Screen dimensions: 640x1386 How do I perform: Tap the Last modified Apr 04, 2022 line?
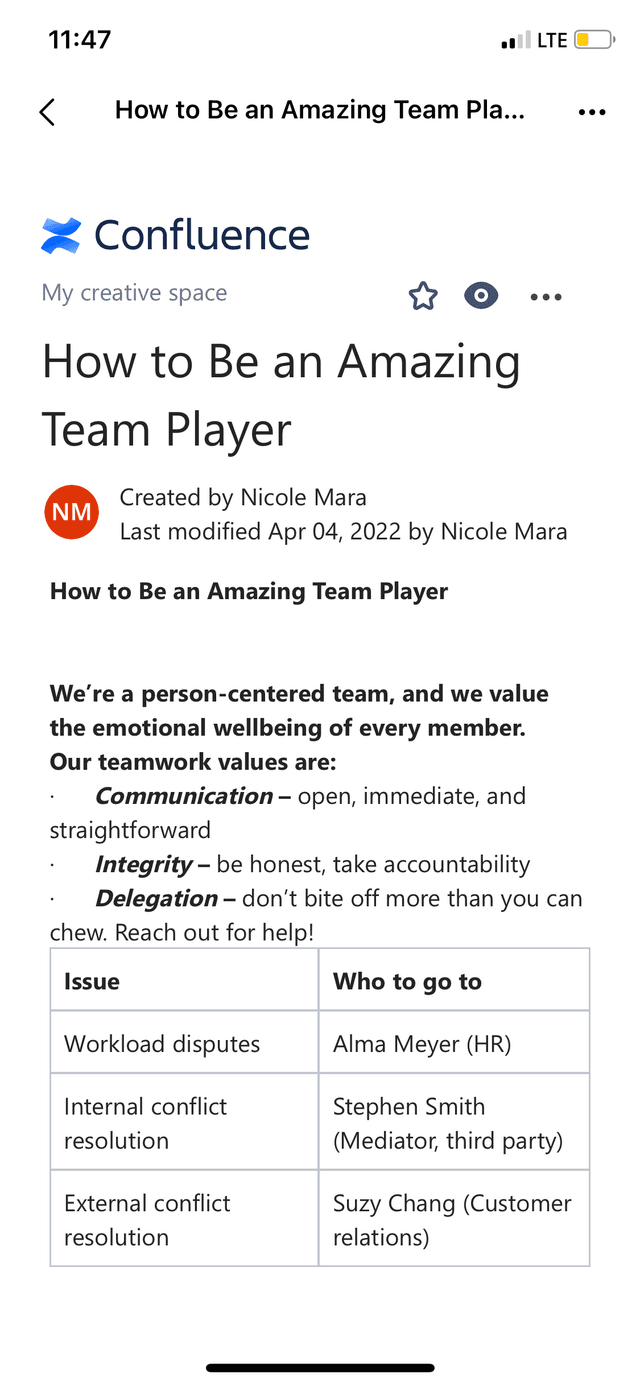[x=343, y=531]
